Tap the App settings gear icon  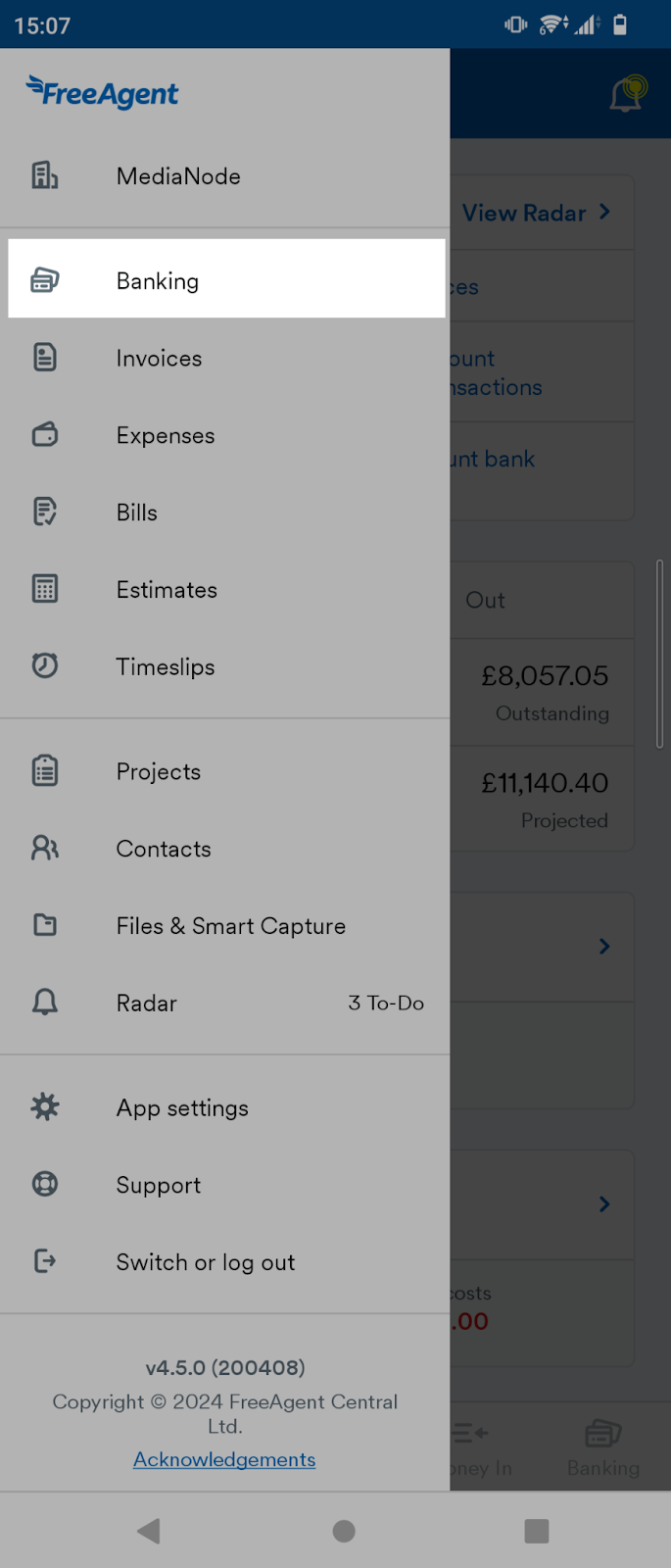pos(44,1106)
